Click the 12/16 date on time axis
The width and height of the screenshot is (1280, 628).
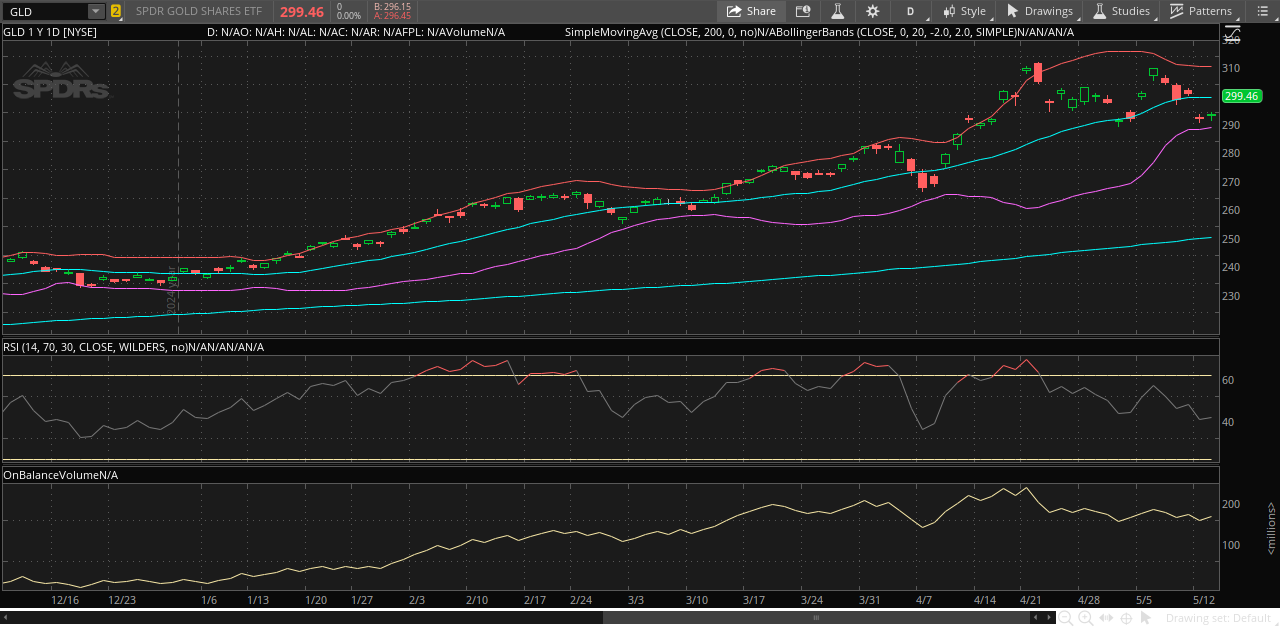click(x=65, y=600)
